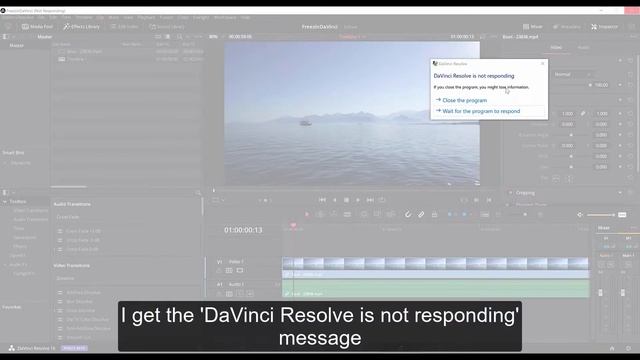The height and width of the screenshot is (360, 640).
Task: Open the Sound Library panel
Action: pos(167,27)
